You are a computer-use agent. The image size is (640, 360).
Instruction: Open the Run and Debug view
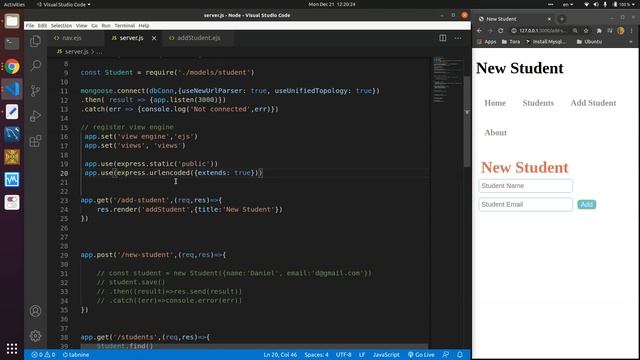click(36, 116)
